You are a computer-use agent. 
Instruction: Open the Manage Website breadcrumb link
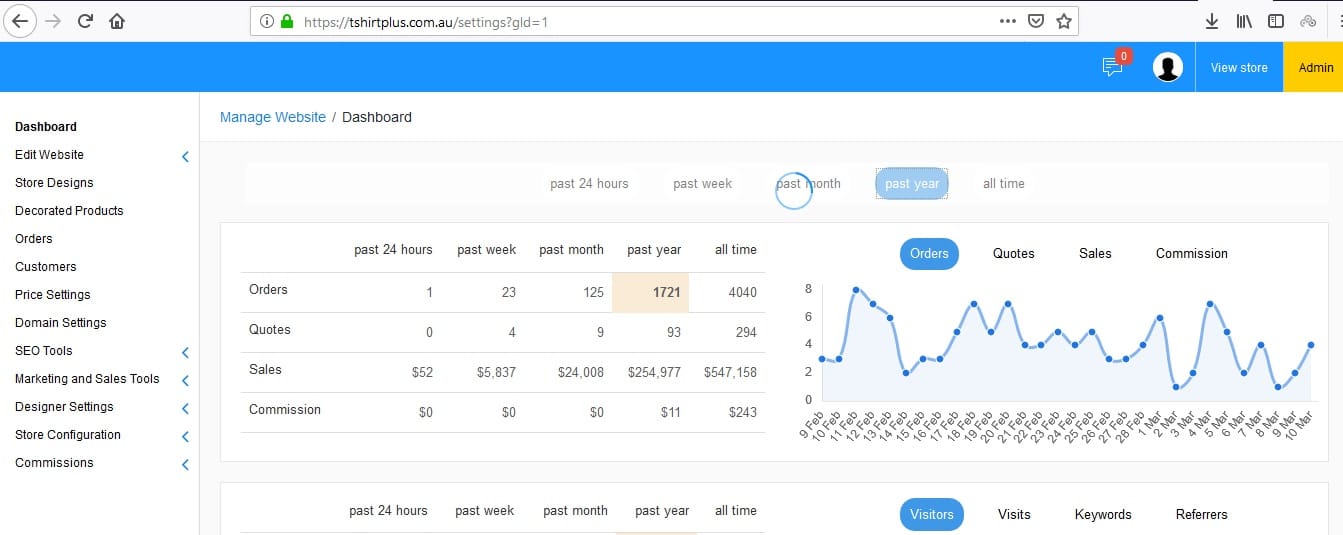(x=273, y=117)
